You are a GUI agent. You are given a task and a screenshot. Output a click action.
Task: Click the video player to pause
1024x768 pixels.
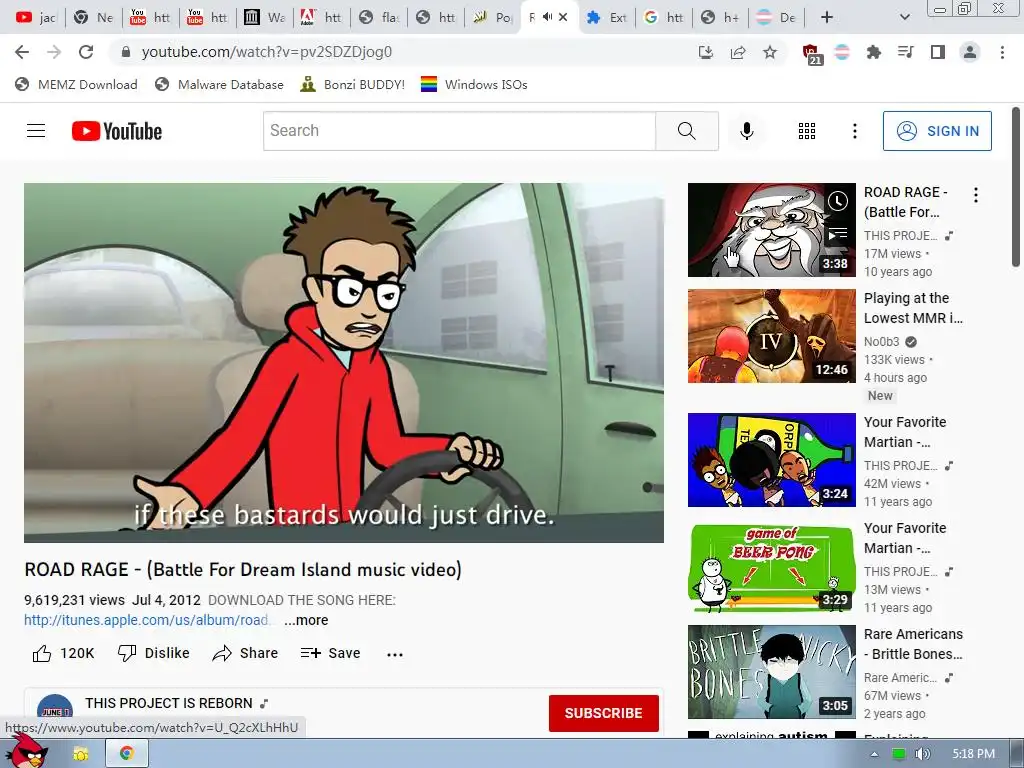click(344, 362)
